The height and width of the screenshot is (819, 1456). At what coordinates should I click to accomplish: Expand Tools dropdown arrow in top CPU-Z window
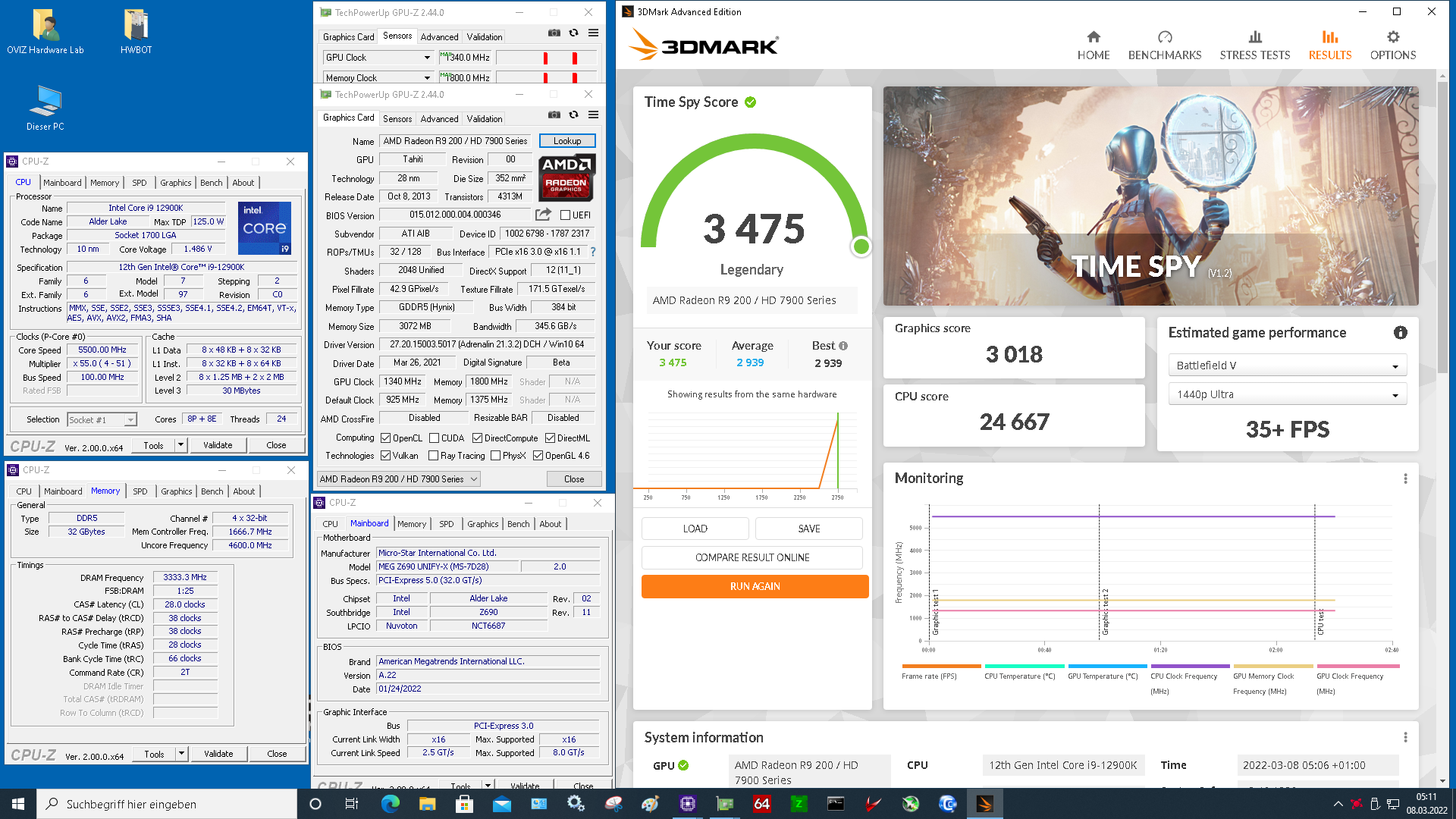click(x=180, y=445)
